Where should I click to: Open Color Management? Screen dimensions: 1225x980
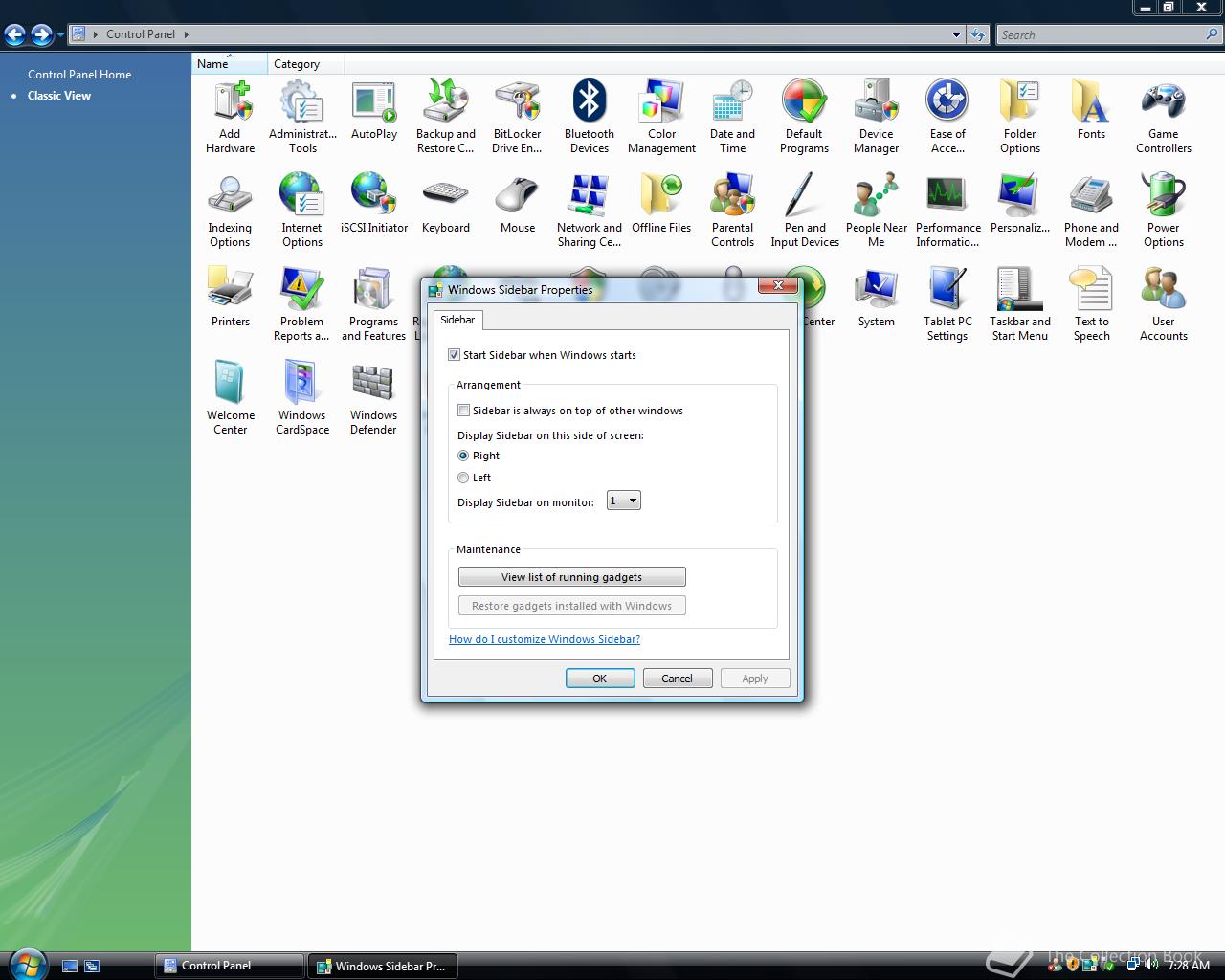661,117
